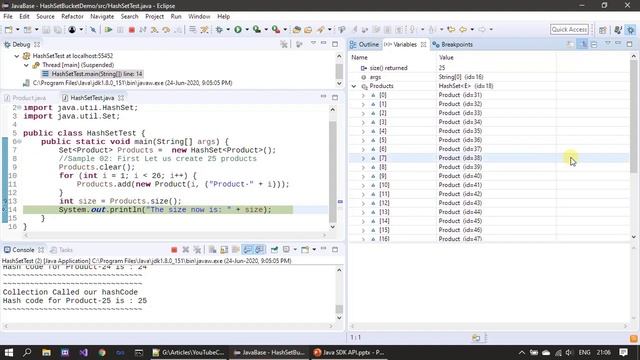Click the Console Terminate red square
Image resolution: width=640 pixels, height=360 pixels.
point(174,249)
